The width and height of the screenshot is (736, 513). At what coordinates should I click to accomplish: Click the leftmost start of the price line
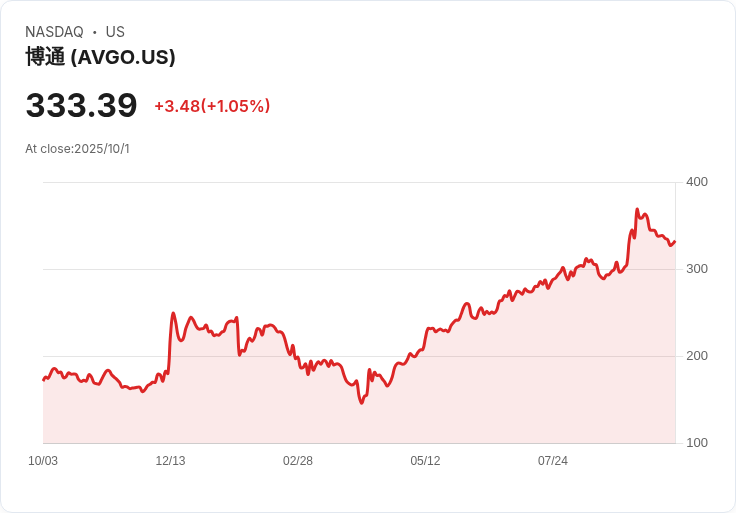(x=43, y=380)
